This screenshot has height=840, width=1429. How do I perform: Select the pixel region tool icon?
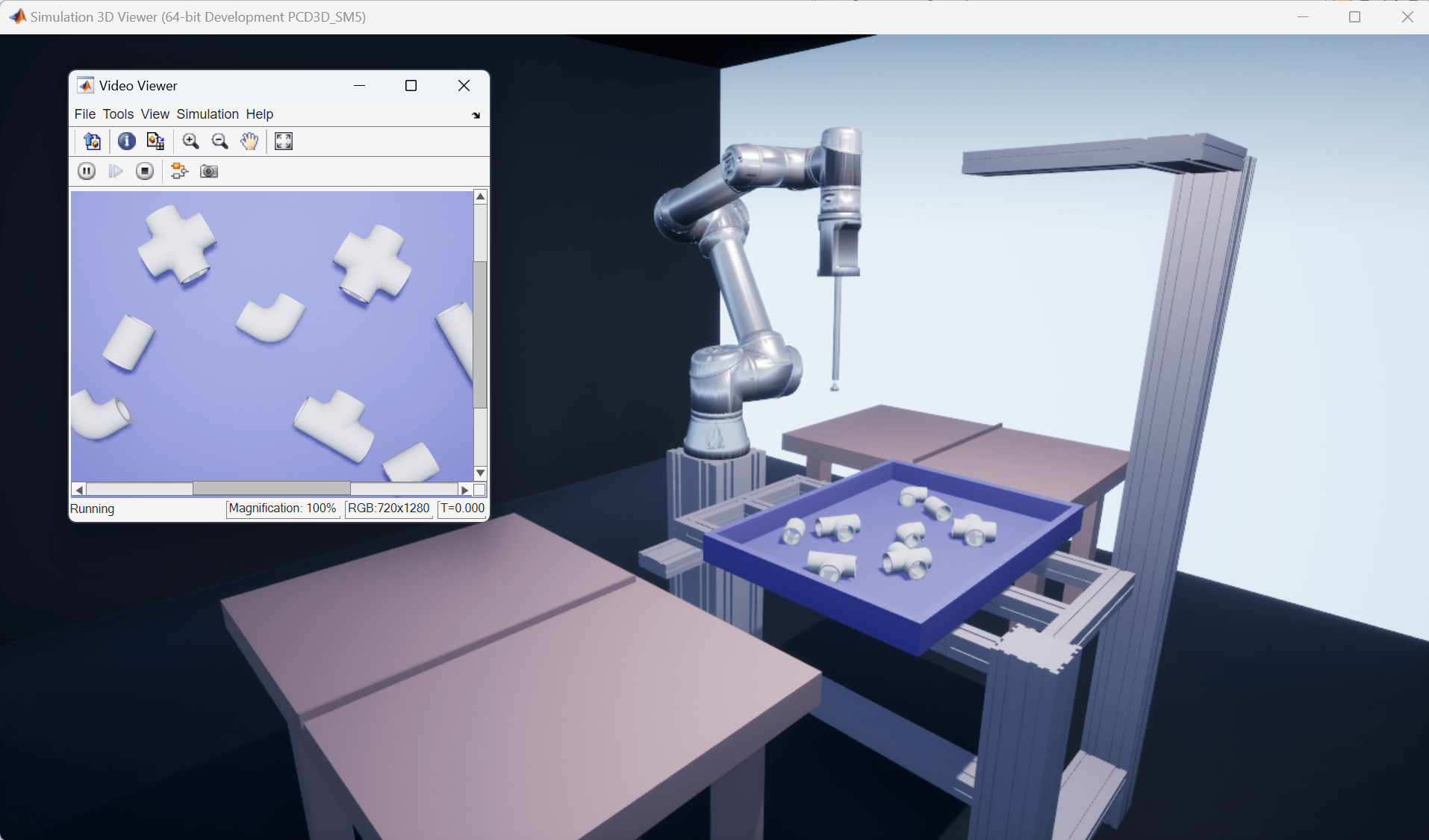click(155, 141)
